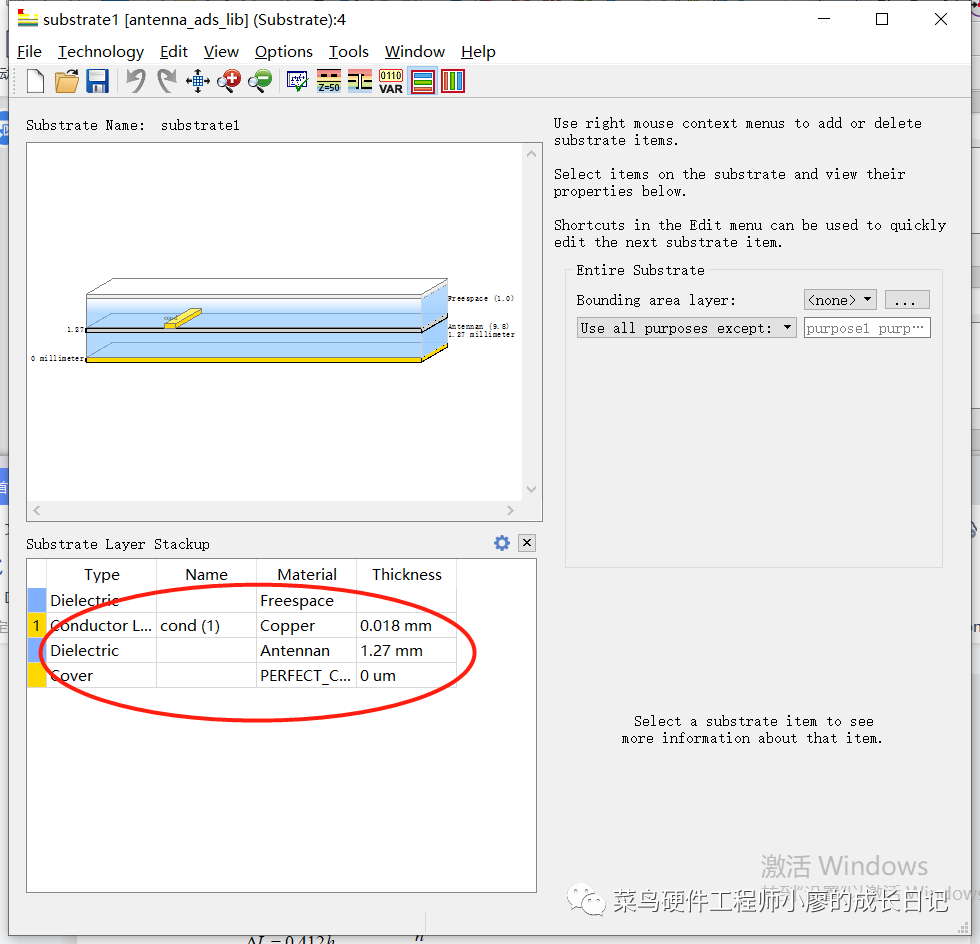Select the 'Conductor L...' type cell
980x944 pixels.
(x=101, y=626)
